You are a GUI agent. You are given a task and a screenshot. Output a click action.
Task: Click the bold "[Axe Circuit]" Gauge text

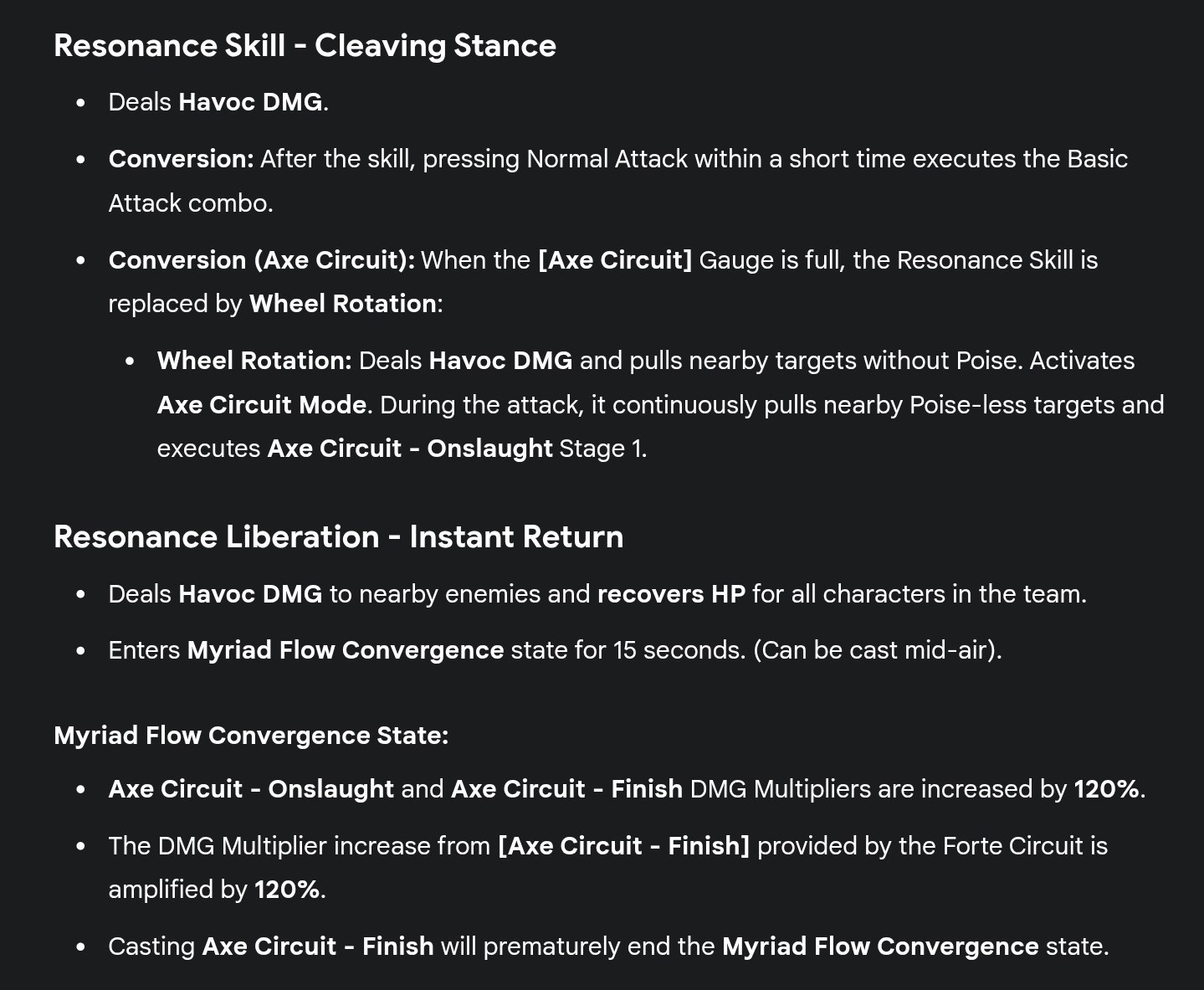(x=615, y=260)
